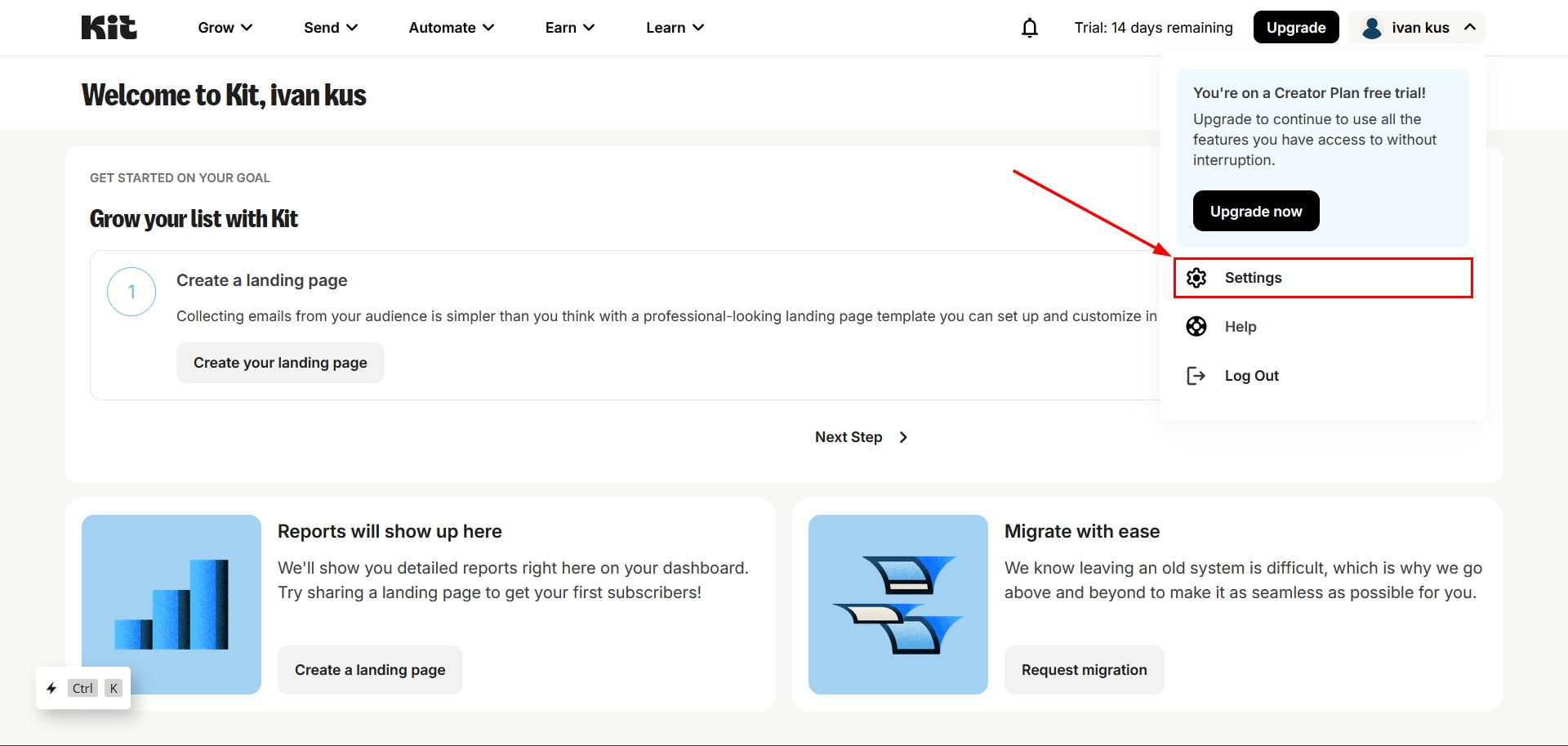
Task: Select Help from account menu
Action: pyautogui.click(x=1240, y=327)
